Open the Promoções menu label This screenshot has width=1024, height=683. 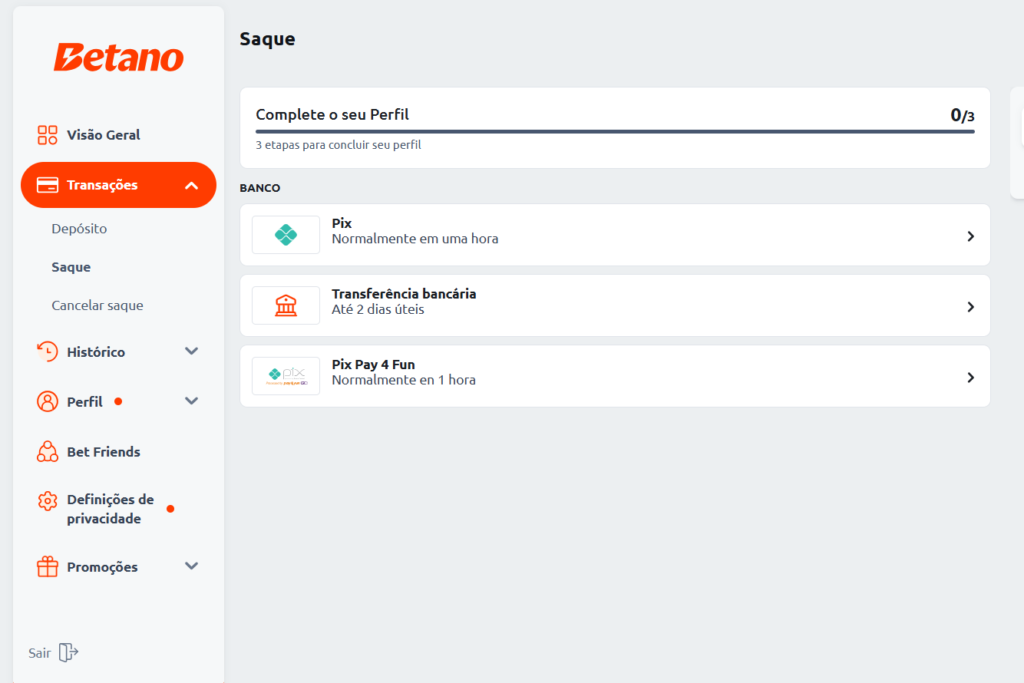pos(102,567)
